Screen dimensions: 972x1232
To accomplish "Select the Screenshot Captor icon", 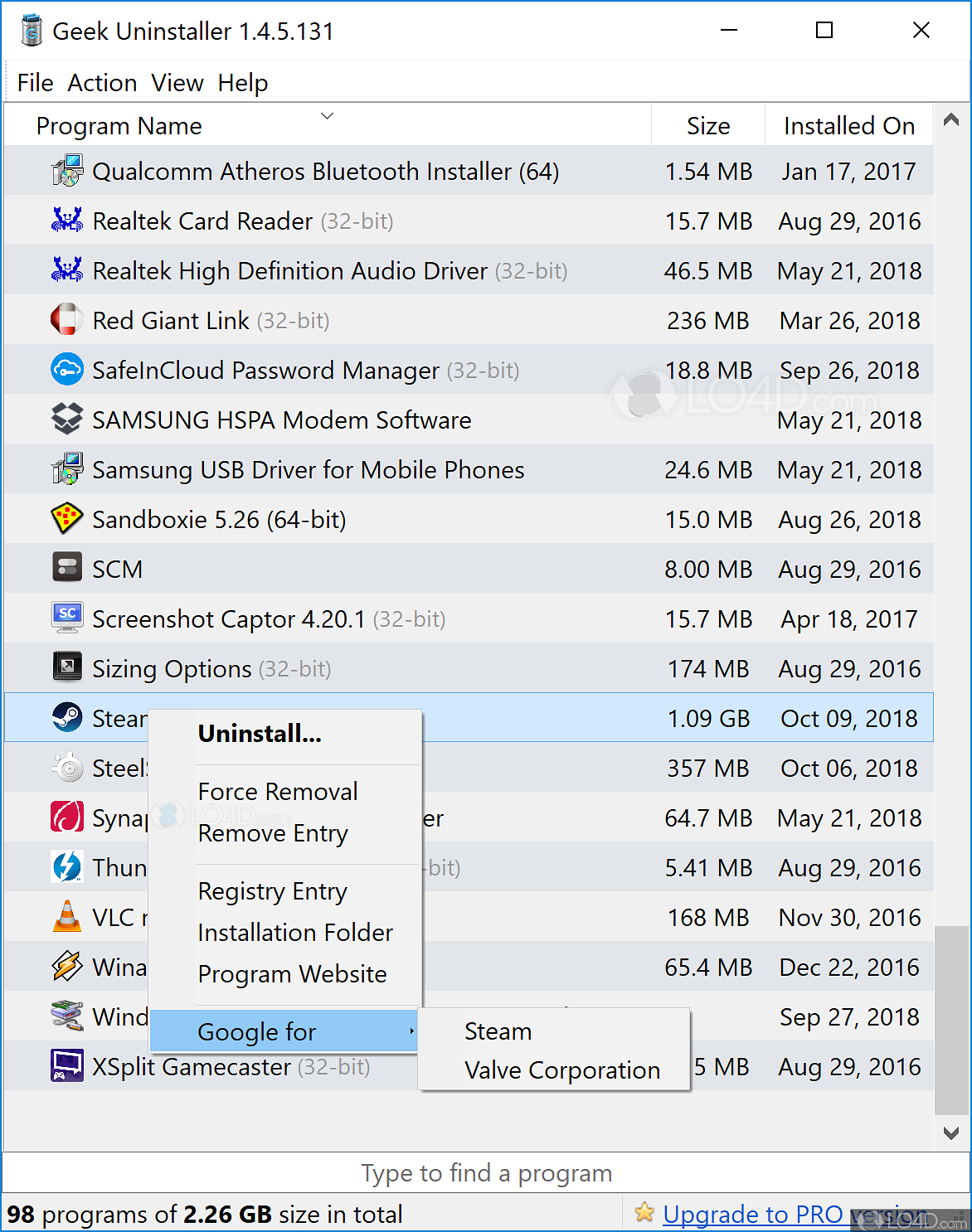I will (67, 618).
